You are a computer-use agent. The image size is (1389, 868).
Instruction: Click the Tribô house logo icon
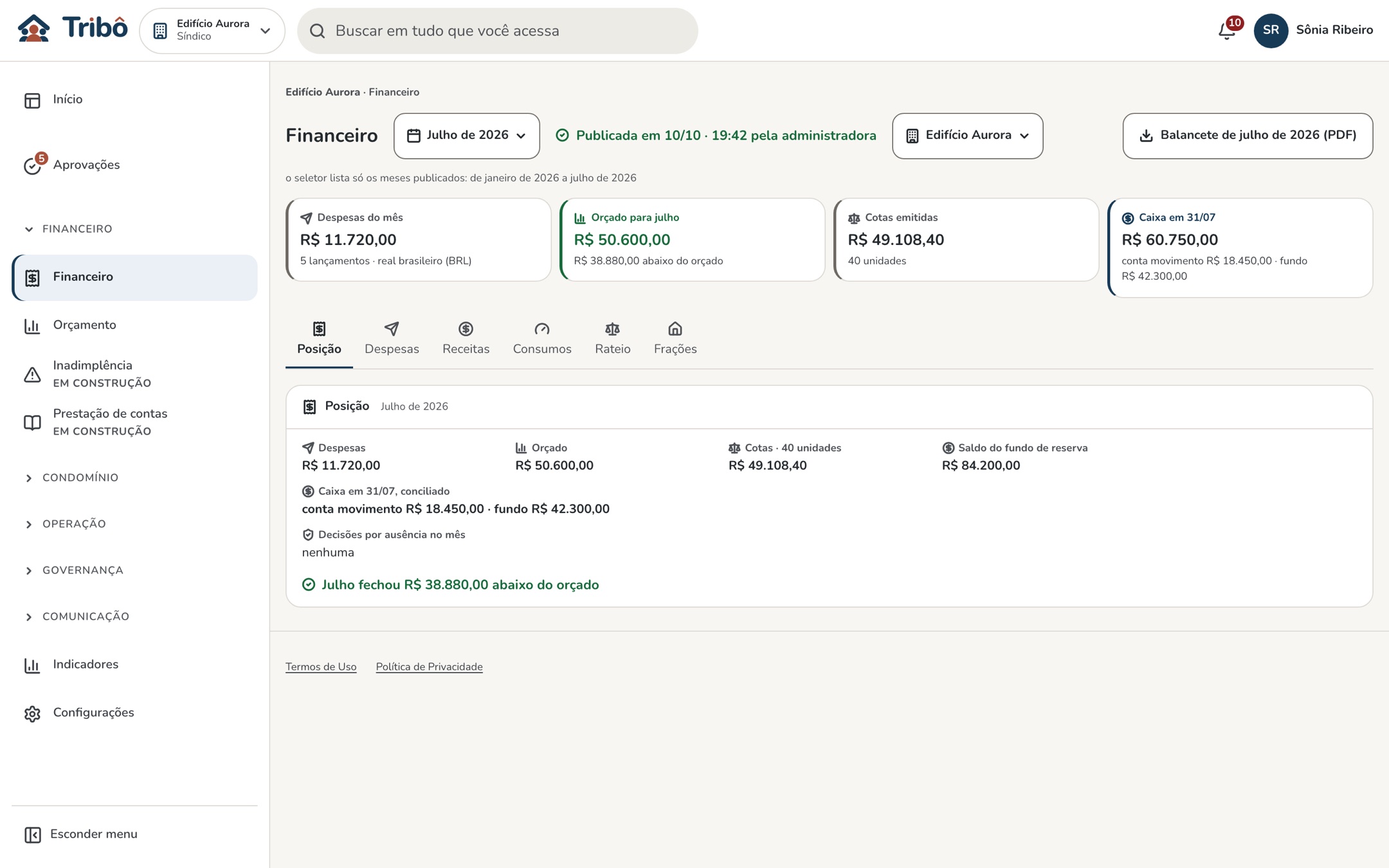pyautogui.click(x=34, y=30)
